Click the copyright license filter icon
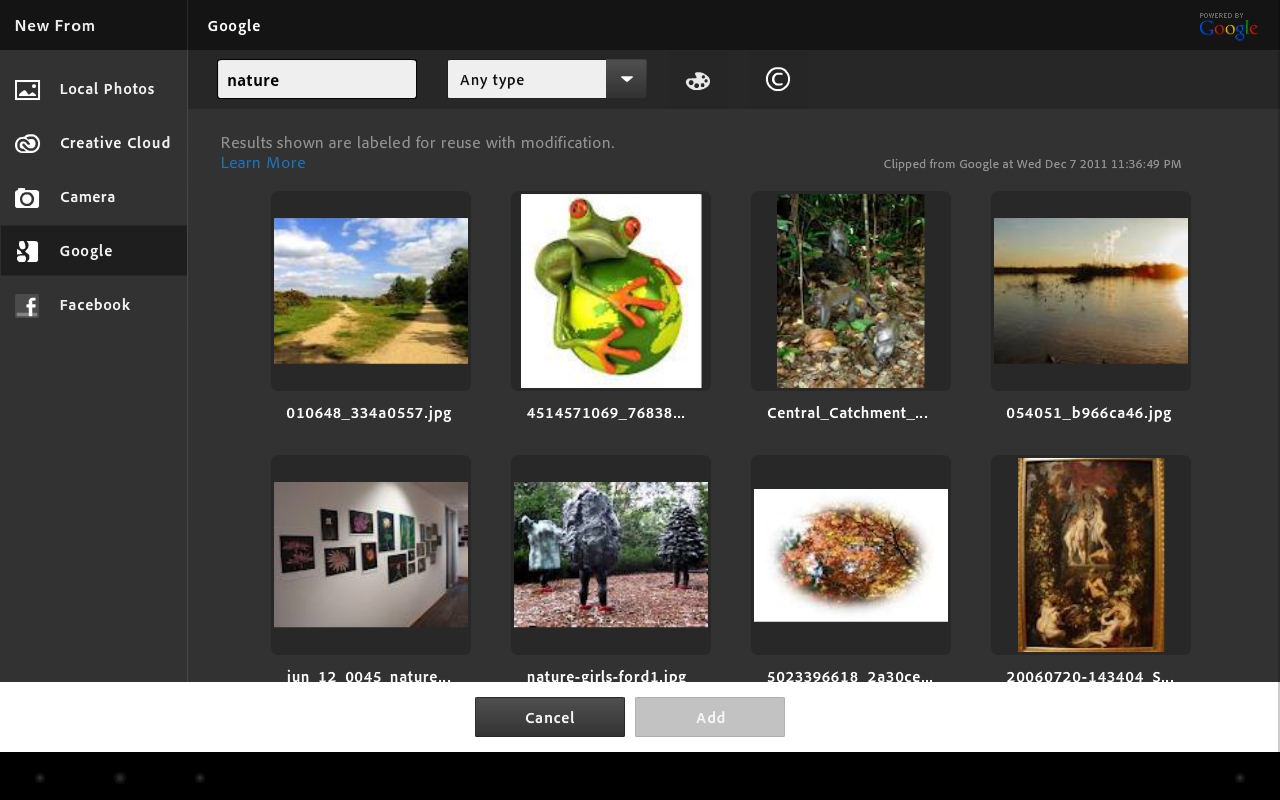Image resolution: width=1280 pixels, height=800 pixels. coord(778,79)
